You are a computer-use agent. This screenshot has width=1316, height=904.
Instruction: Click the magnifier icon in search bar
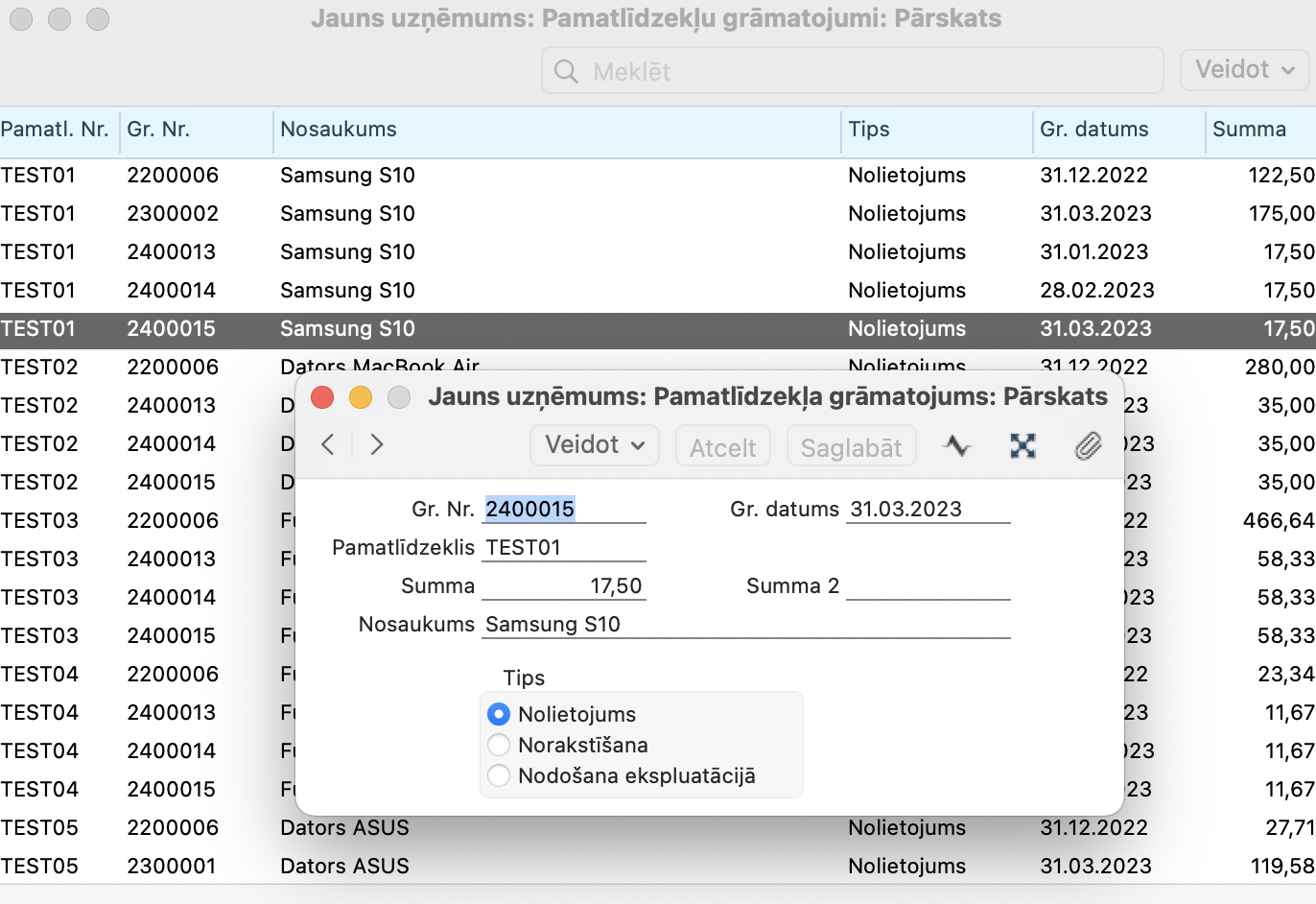click(567, 72)
